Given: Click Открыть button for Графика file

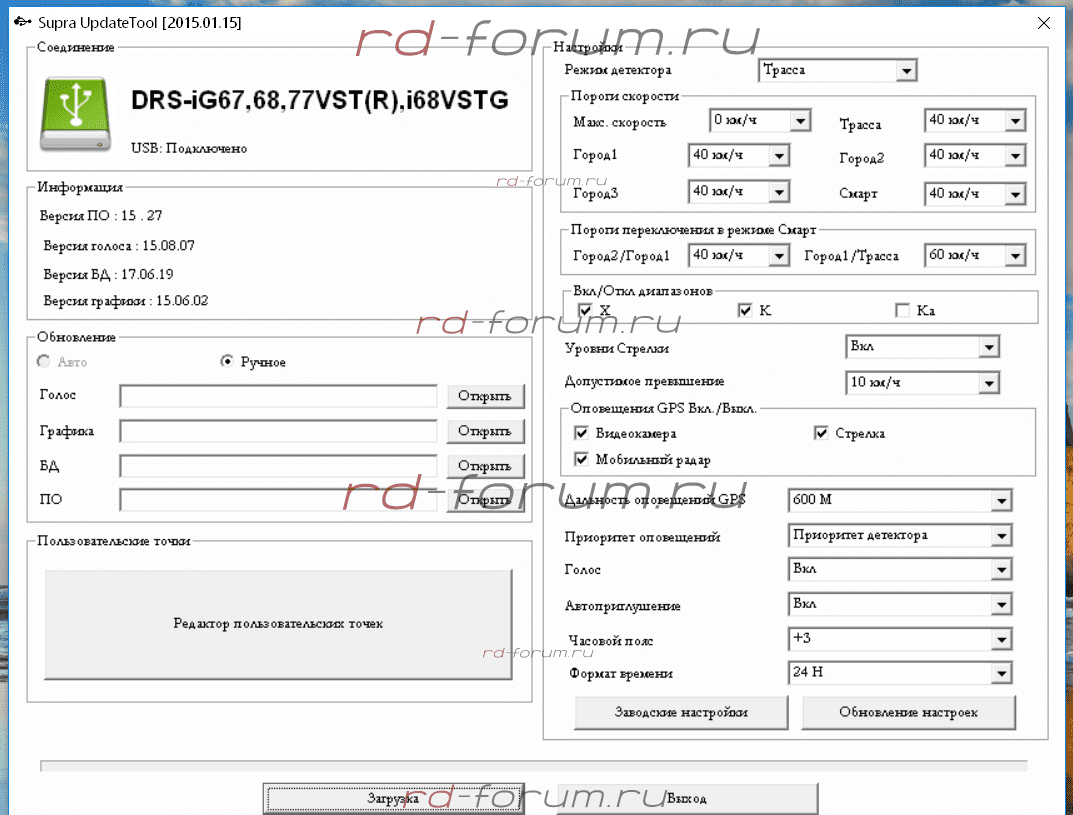Looking at the screenshot, I should point(485,431).
